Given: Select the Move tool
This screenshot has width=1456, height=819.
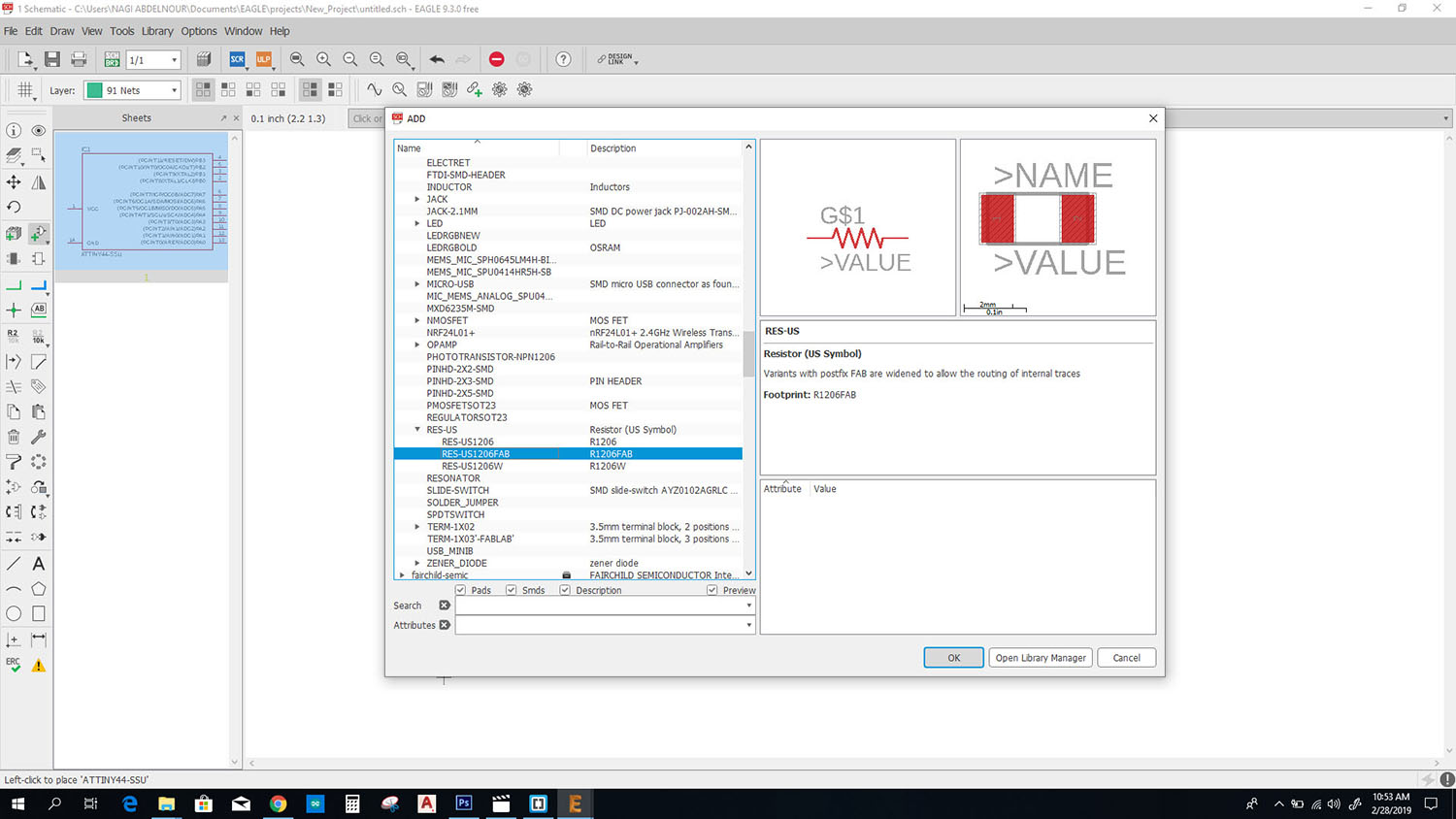Looking at the screenshot, I should [x=14, y=181].
